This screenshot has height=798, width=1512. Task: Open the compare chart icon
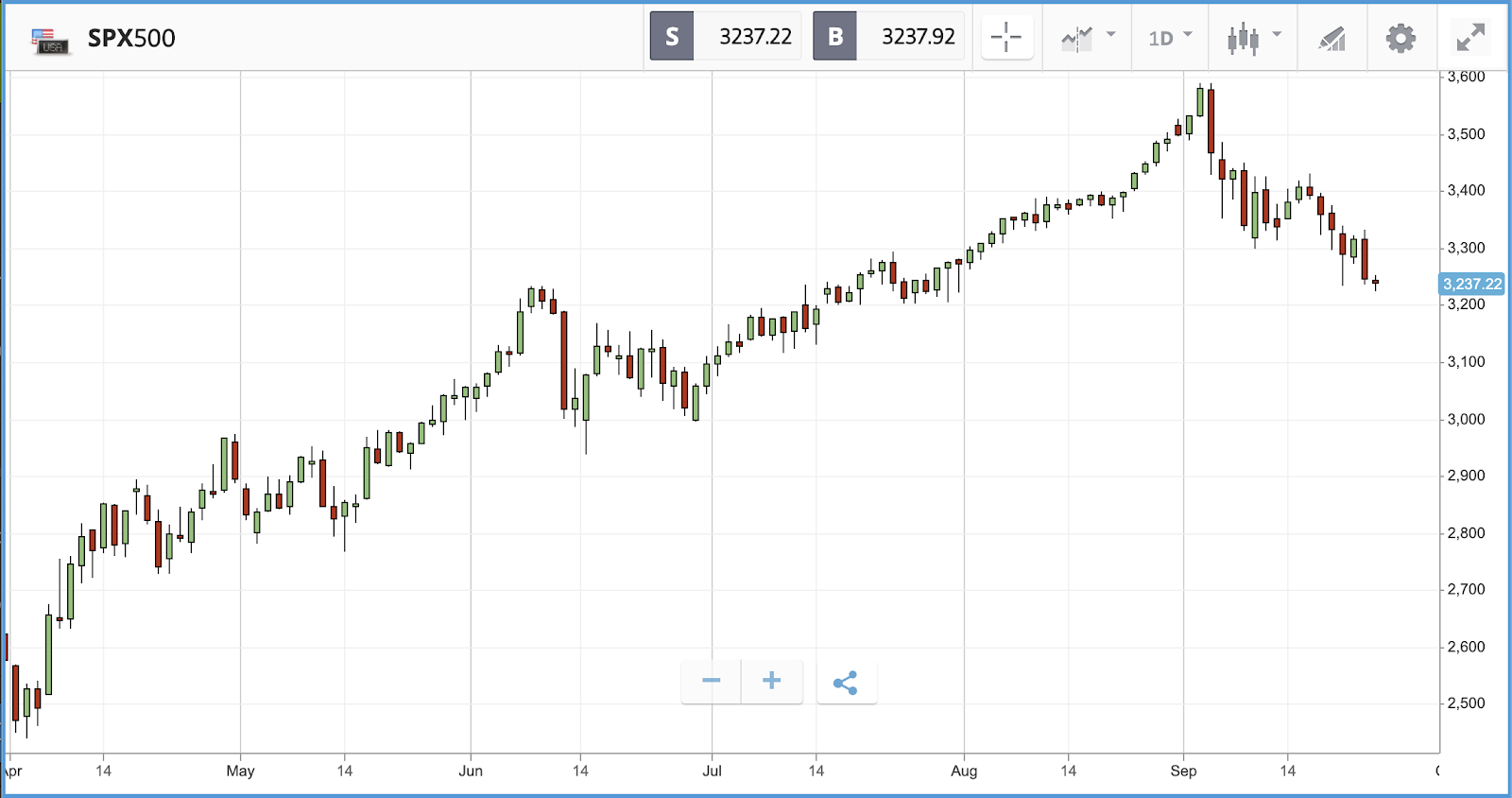[1076, 39]
